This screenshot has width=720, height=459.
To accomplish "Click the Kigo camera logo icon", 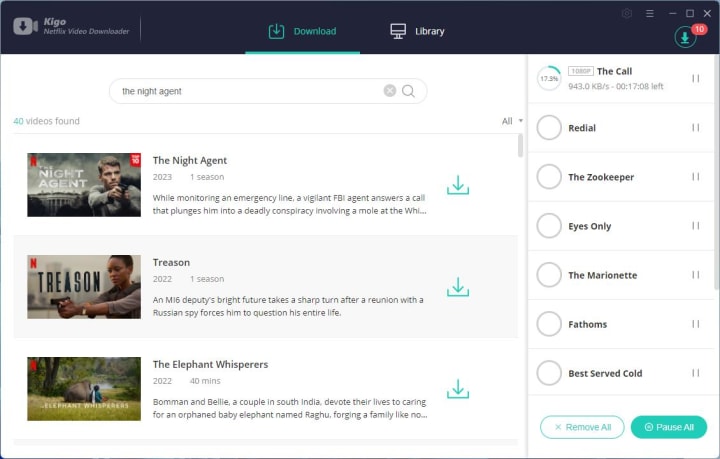I will point(25,26).
